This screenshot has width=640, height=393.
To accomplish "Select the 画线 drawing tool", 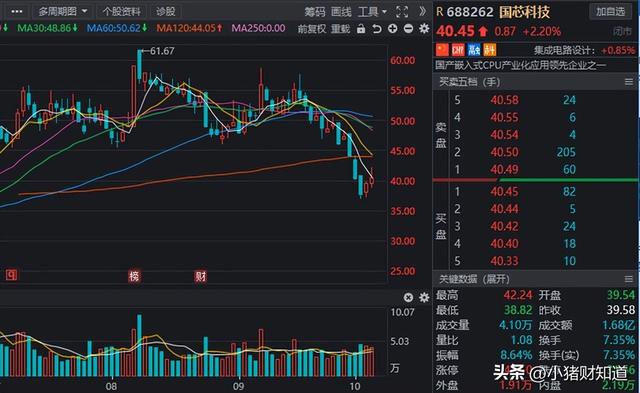I will tap(341, 12).
